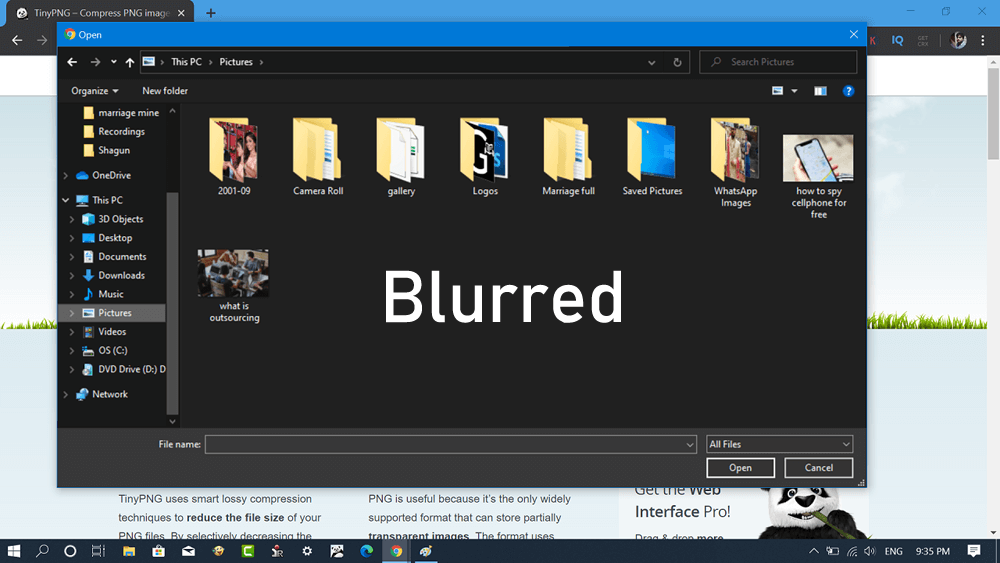Go up one folder level
Image resolution: width=1000 pixels, height=563 pixels.
(x=129, y=62)
